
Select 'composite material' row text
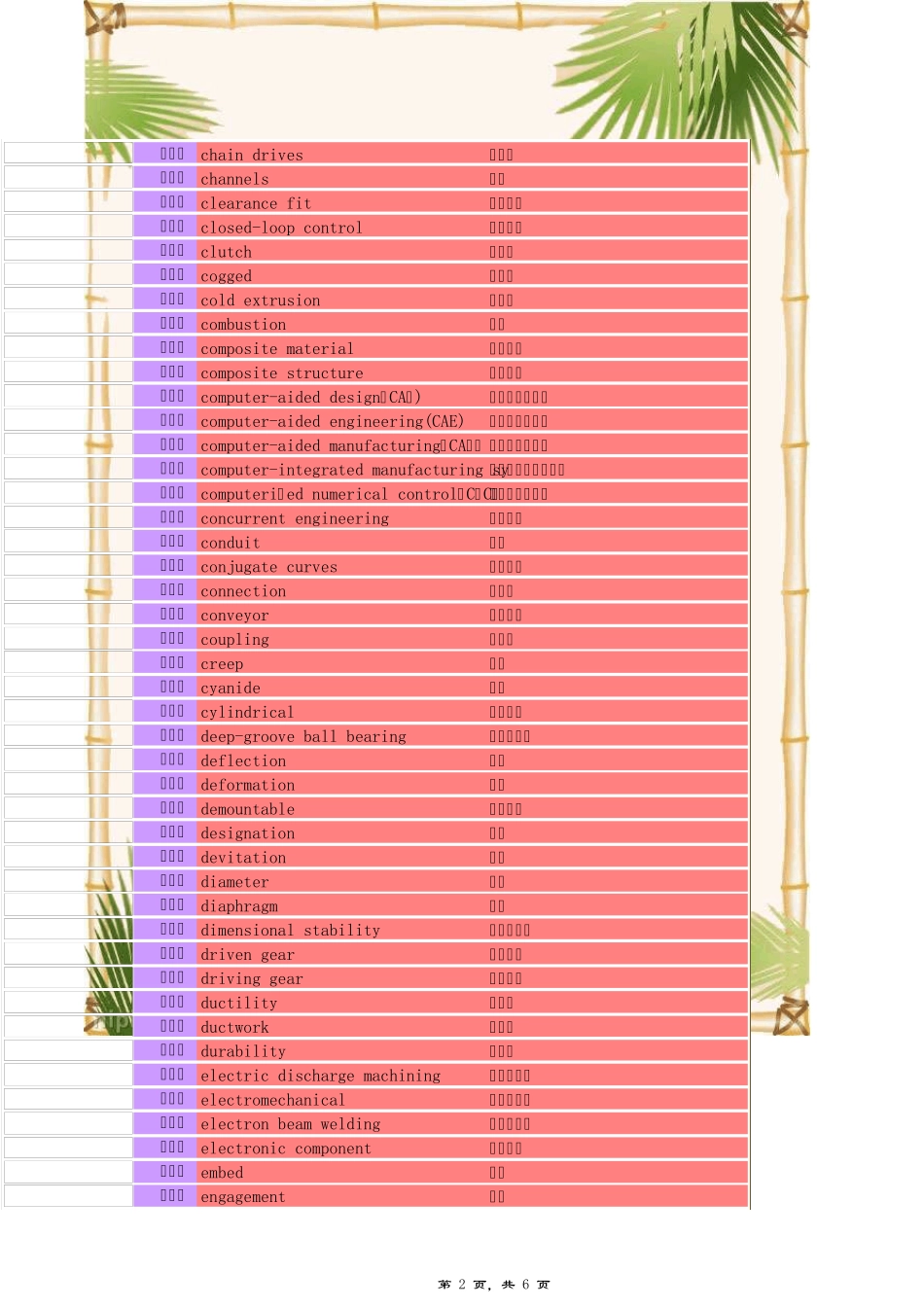point(277,348)
